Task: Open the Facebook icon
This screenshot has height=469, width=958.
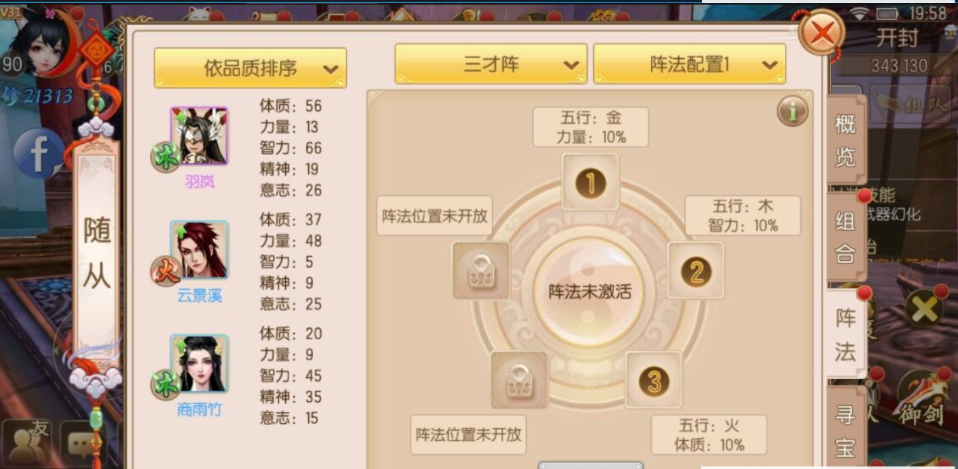Action: point(39,154)
